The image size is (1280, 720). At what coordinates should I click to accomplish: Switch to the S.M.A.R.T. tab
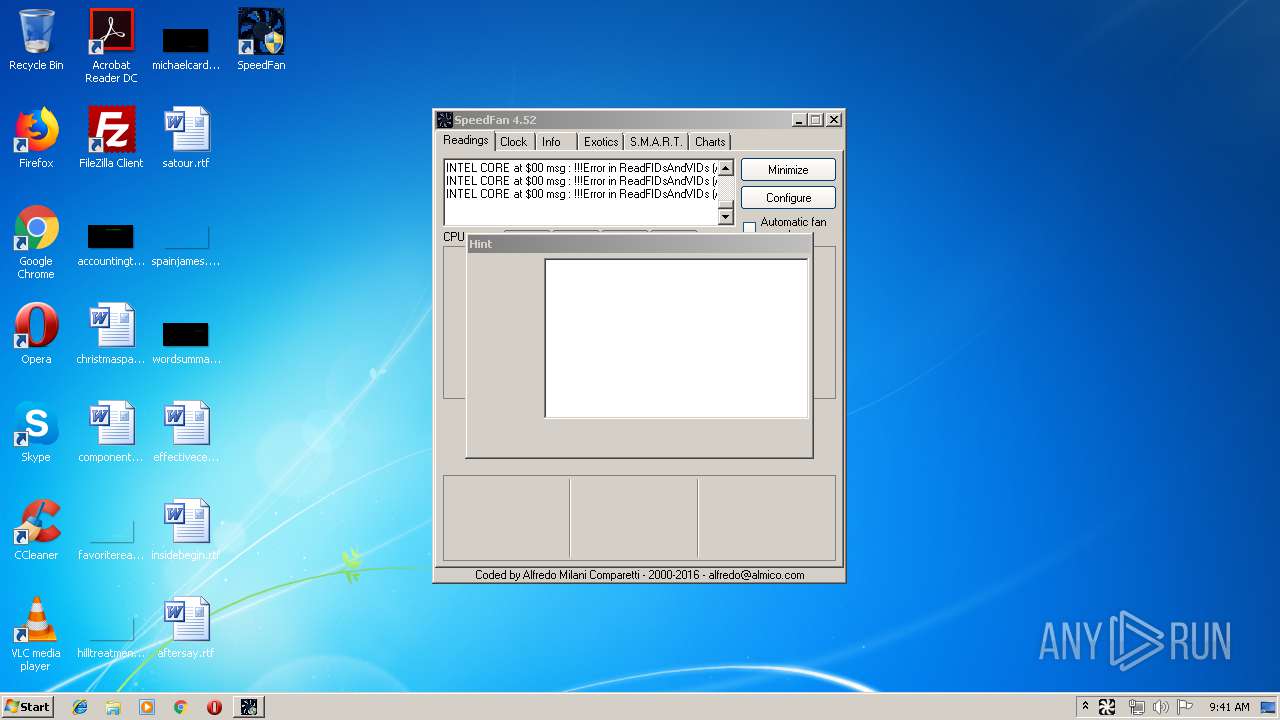tap(656, 142)
